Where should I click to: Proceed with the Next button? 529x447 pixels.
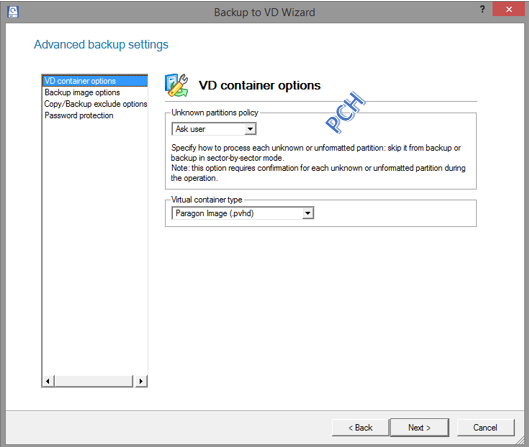[x=419, y=428]
